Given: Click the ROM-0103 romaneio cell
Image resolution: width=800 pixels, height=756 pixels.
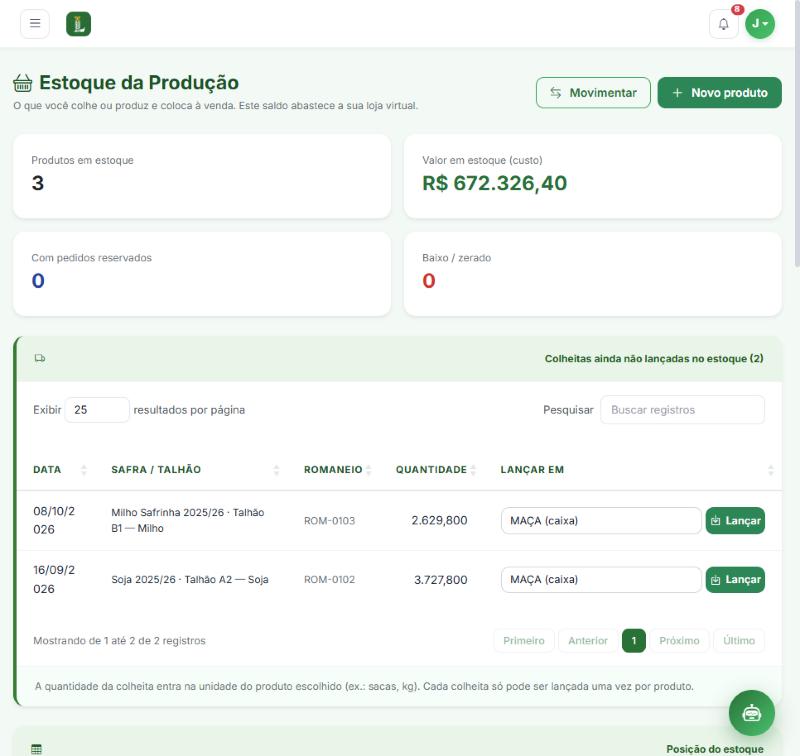Looking at the screenshot, I should click(x=329, y=521).
